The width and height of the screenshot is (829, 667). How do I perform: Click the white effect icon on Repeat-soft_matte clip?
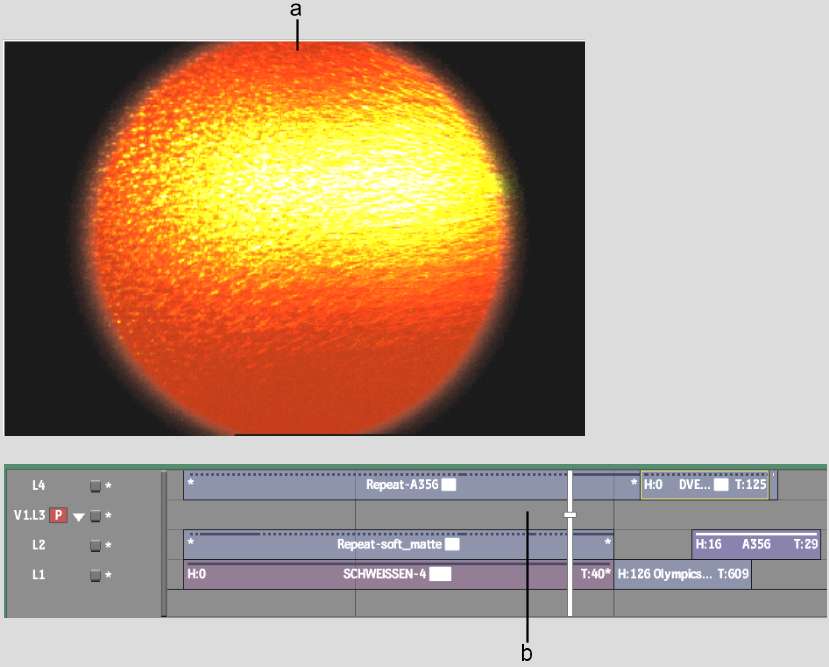pyautogui.click(x=452, y=545)
